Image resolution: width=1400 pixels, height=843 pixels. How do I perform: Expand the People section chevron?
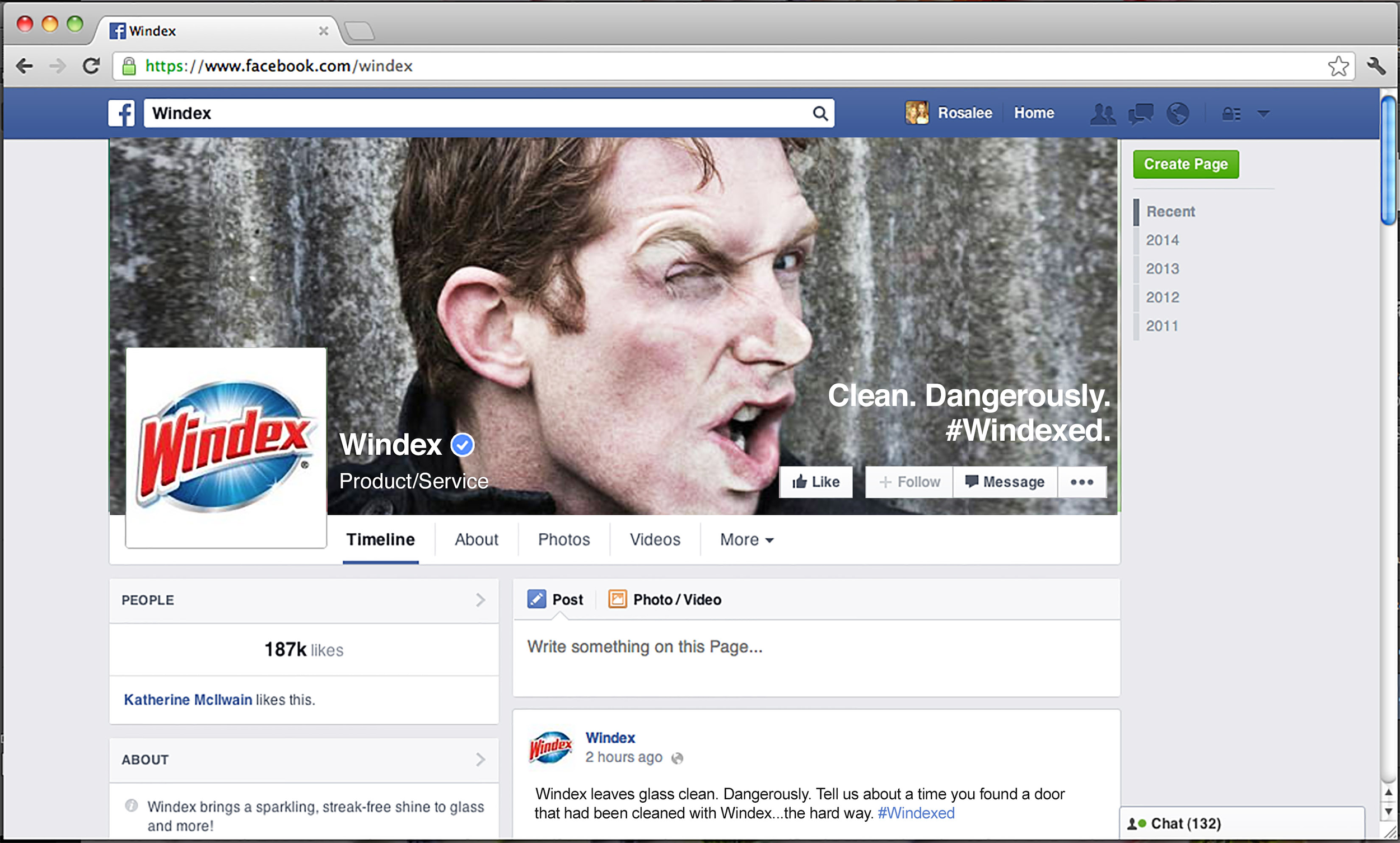point(480,600)
